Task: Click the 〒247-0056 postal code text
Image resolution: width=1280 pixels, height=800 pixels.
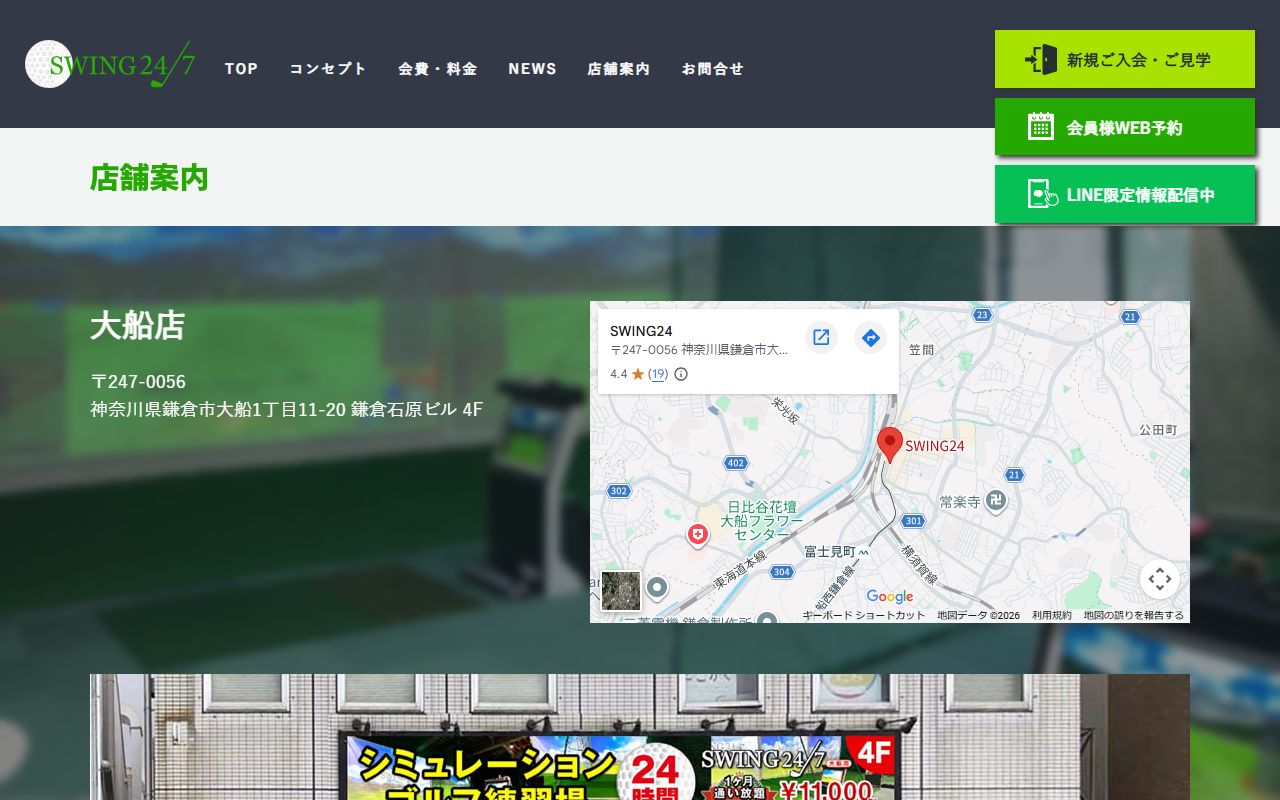Action: tap(138, 382)
